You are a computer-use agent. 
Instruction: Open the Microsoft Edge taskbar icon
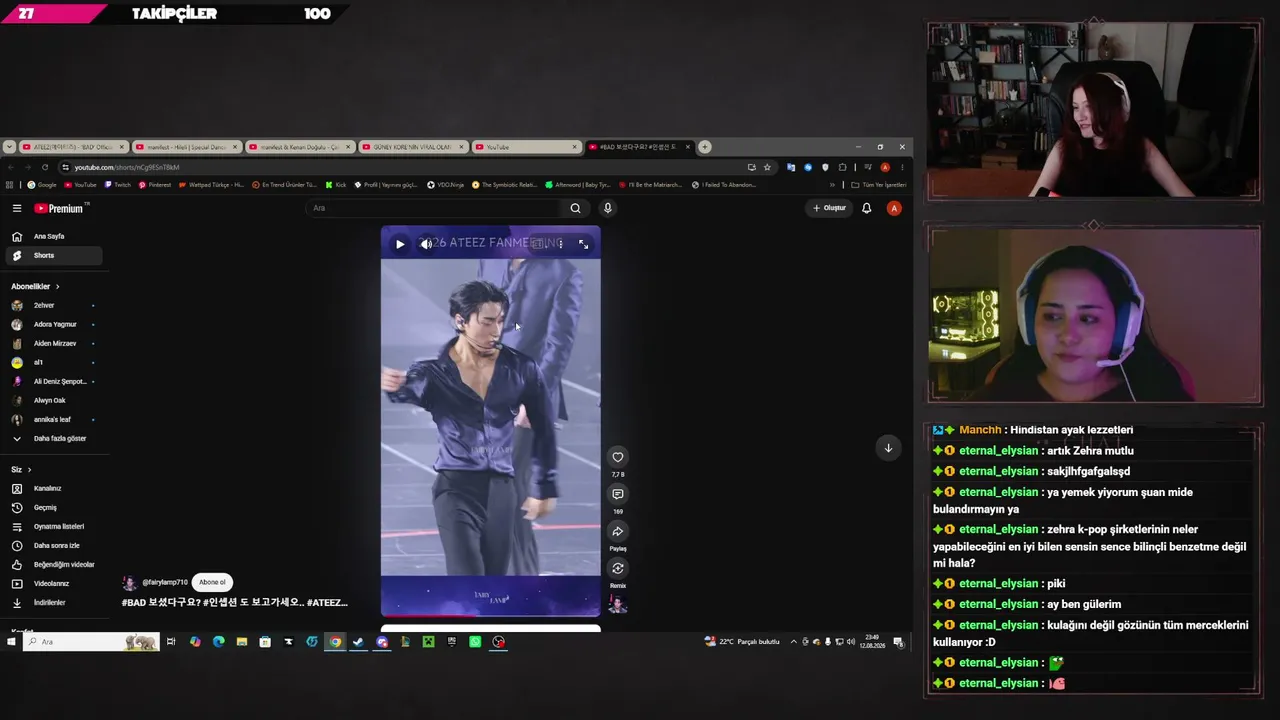click(218, 642)
